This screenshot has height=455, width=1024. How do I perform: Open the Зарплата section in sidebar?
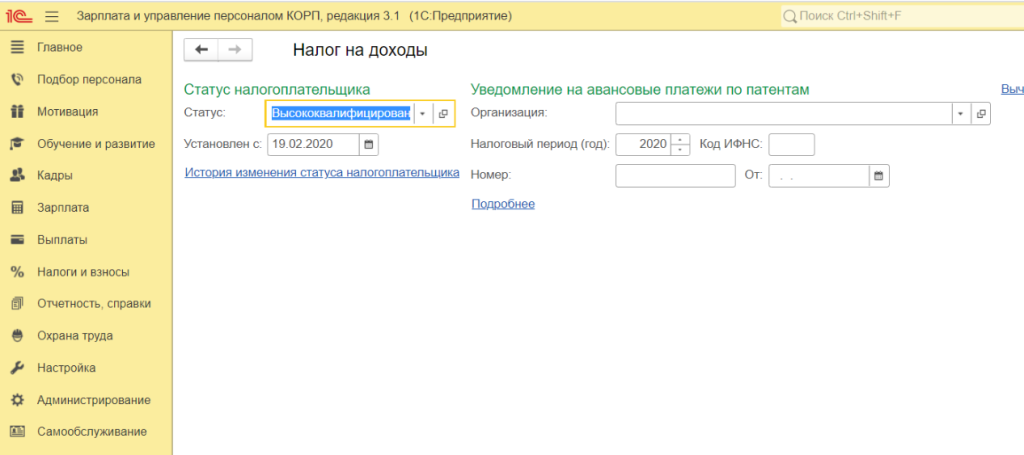click(62, 208)
